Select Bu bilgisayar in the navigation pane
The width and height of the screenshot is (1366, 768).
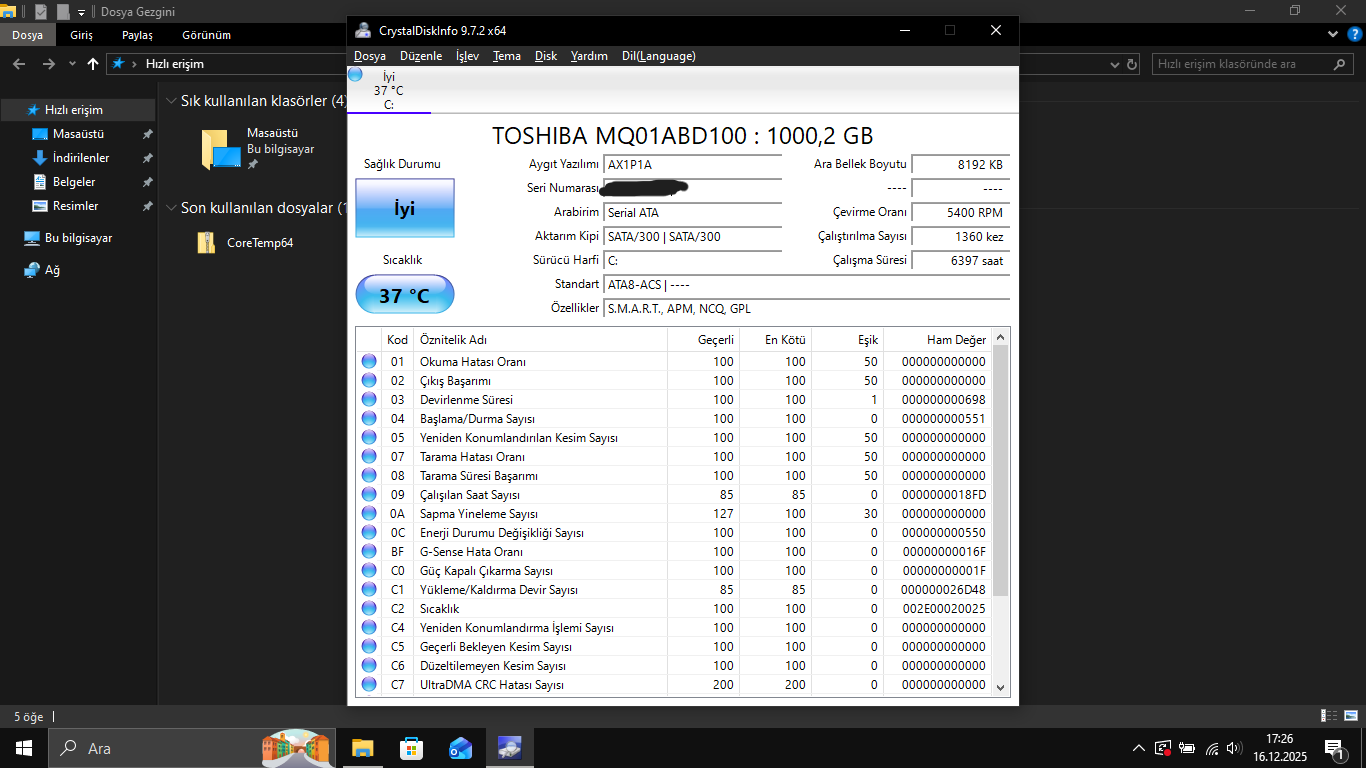click(x=78, y=238)
